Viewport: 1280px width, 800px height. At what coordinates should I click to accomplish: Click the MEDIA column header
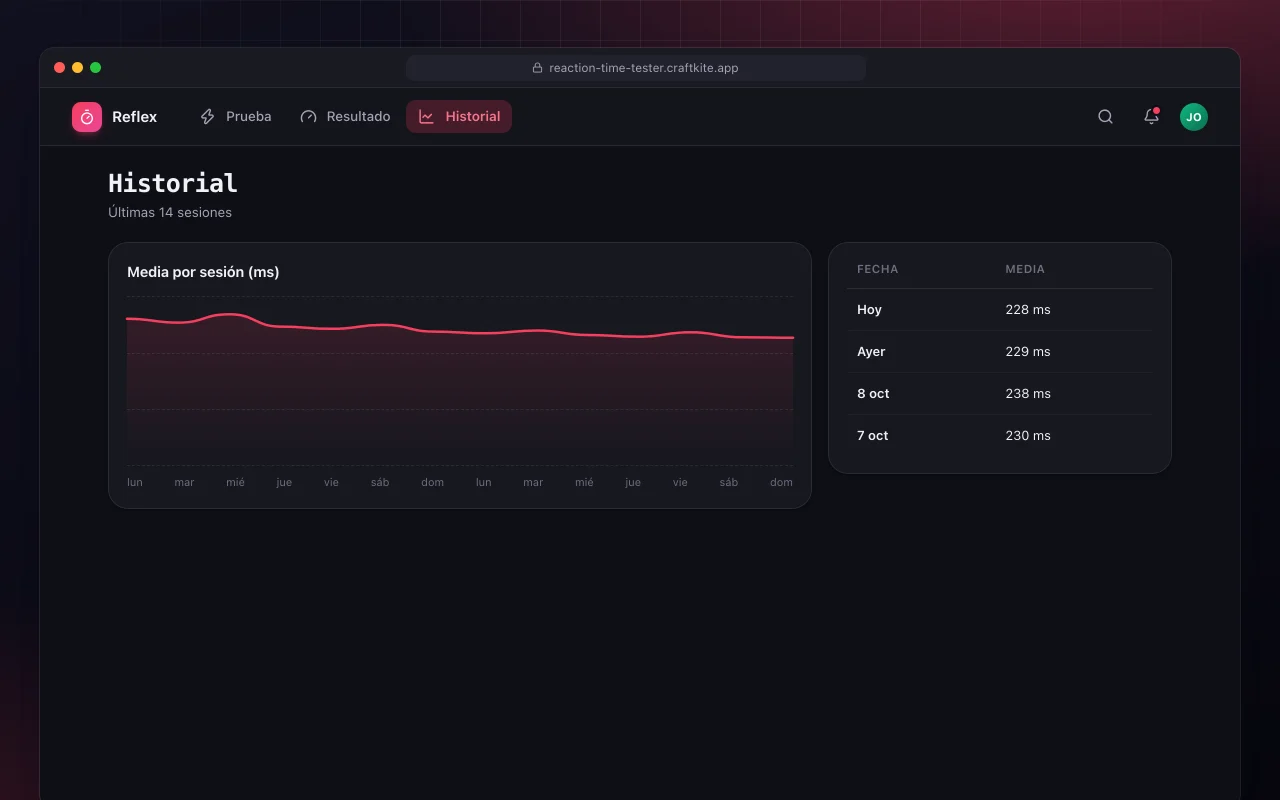pyautogui.click(x=1025, y=269)
